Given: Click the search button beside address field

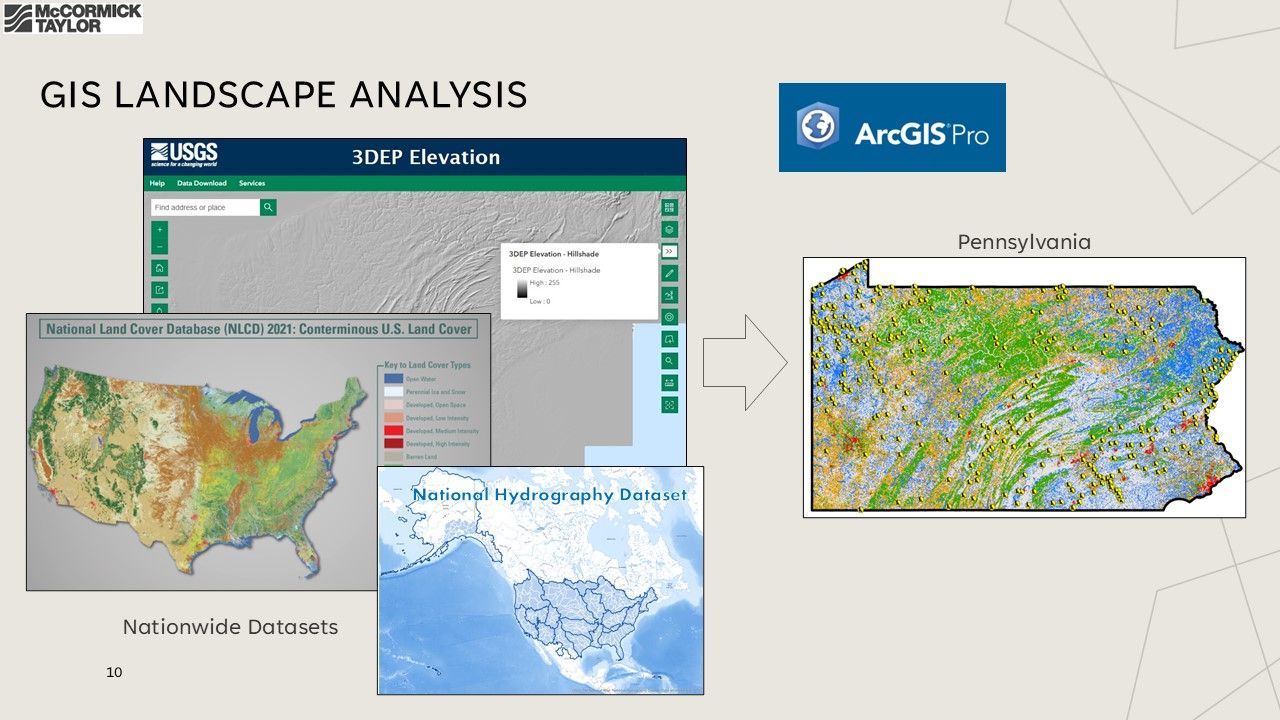Looking at the screenshot, I should click(268, 207).
